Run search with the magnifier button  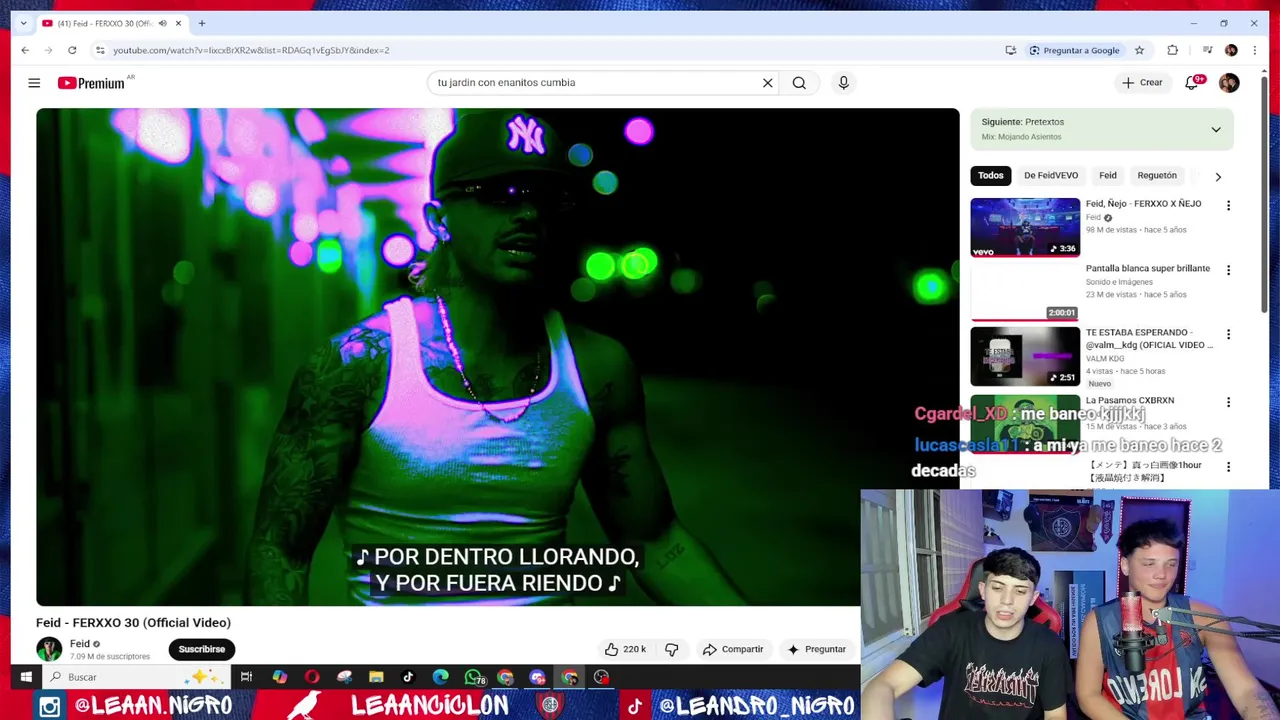tap(799, 83)
